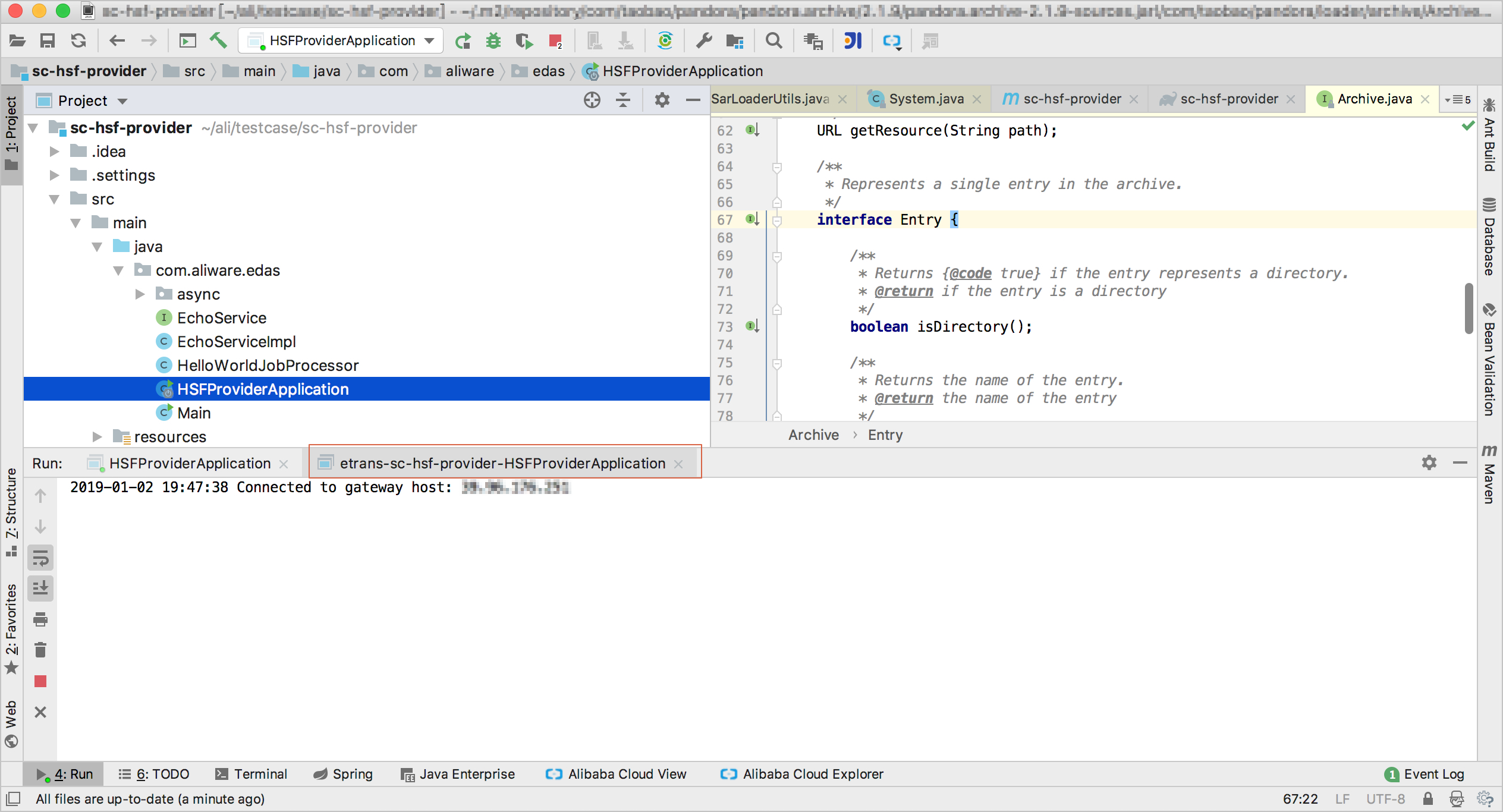The image size is (1503, 812).
Task: Click the Search Everywhere magnifier icon
Action: pyautogui.click(x=773, y=41)
